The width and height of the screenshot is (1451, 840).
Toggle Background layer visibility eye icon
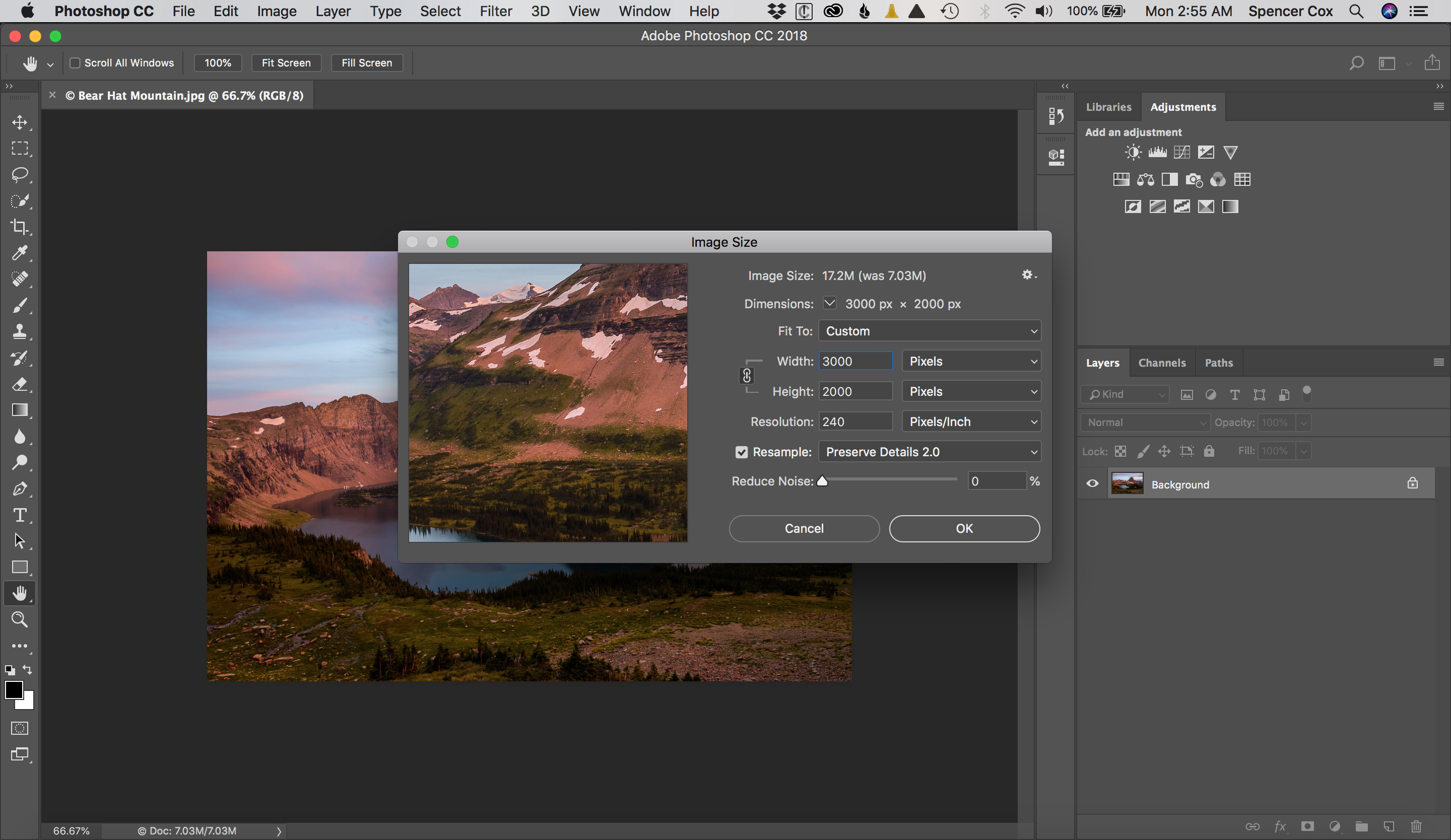tap(1093, 484)
